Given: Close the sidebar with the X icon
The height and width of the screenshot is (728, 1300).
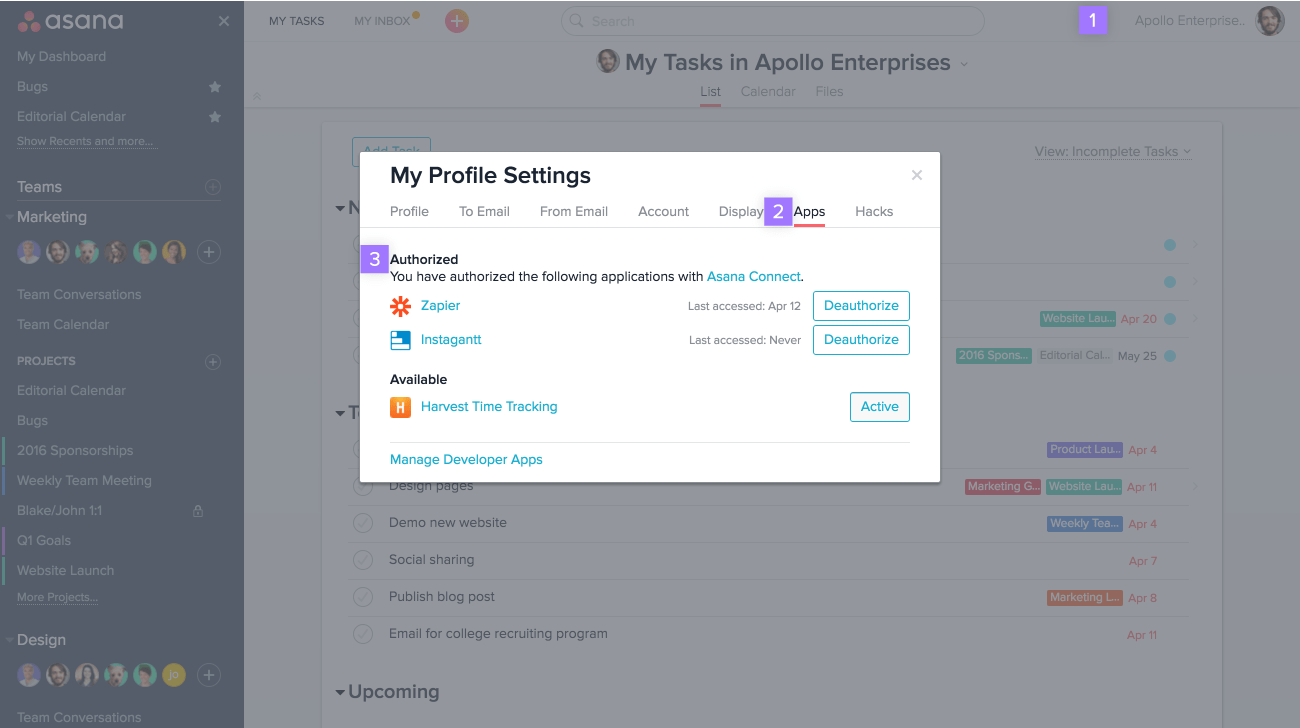Looking at the screenshot, I should pyautogui.click(x=223, y=21).
